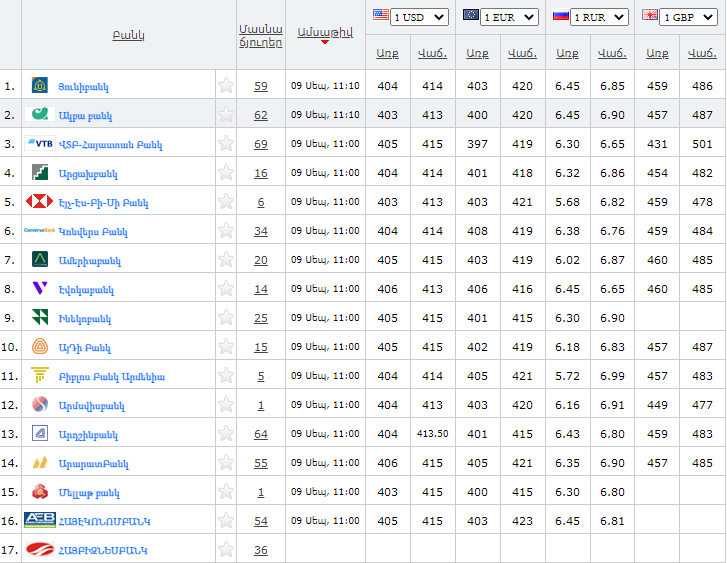Sort by the Ամսաթիվ date column header

(325, 31)
